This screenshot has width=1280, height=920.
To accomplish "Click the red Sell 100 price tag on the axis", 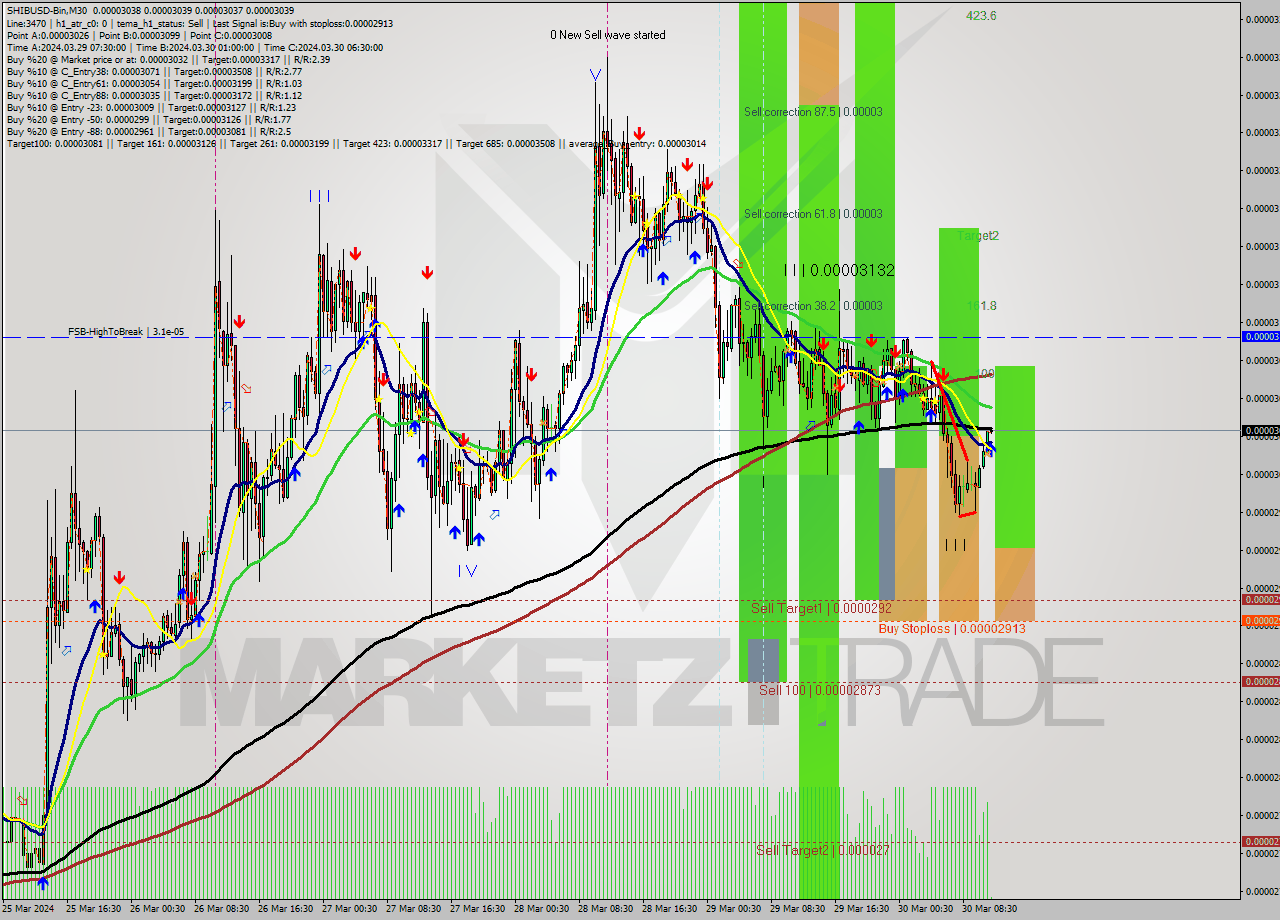I will click(1260, 682).
